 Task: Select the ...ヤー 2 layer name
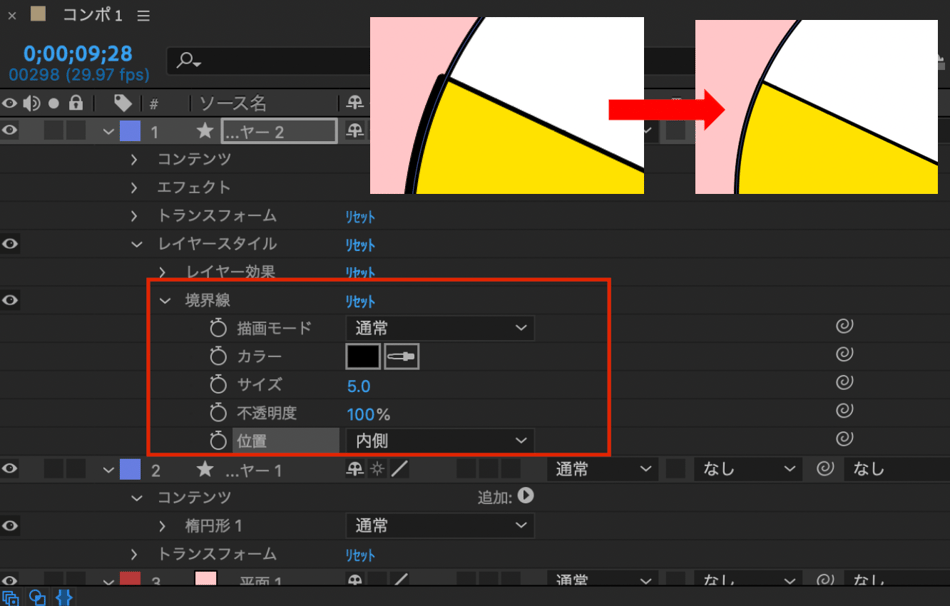[x=279, y=132]
